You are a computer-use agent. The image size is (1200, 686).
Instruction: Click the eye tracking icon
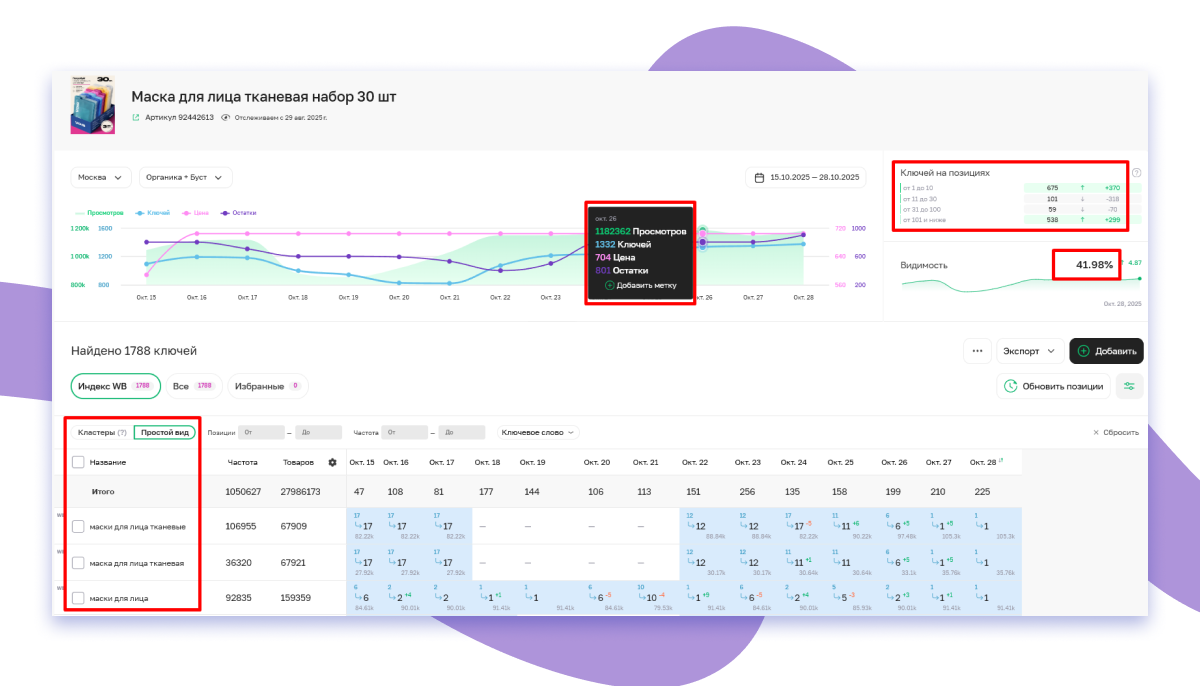[225, 117]
